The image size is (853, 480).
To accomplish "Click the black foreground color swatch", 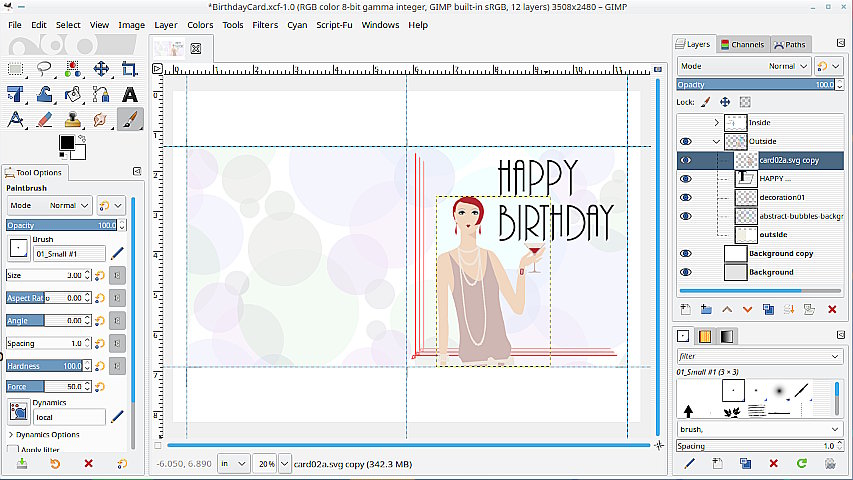I will pyautogui.click(x=67, y=144).
